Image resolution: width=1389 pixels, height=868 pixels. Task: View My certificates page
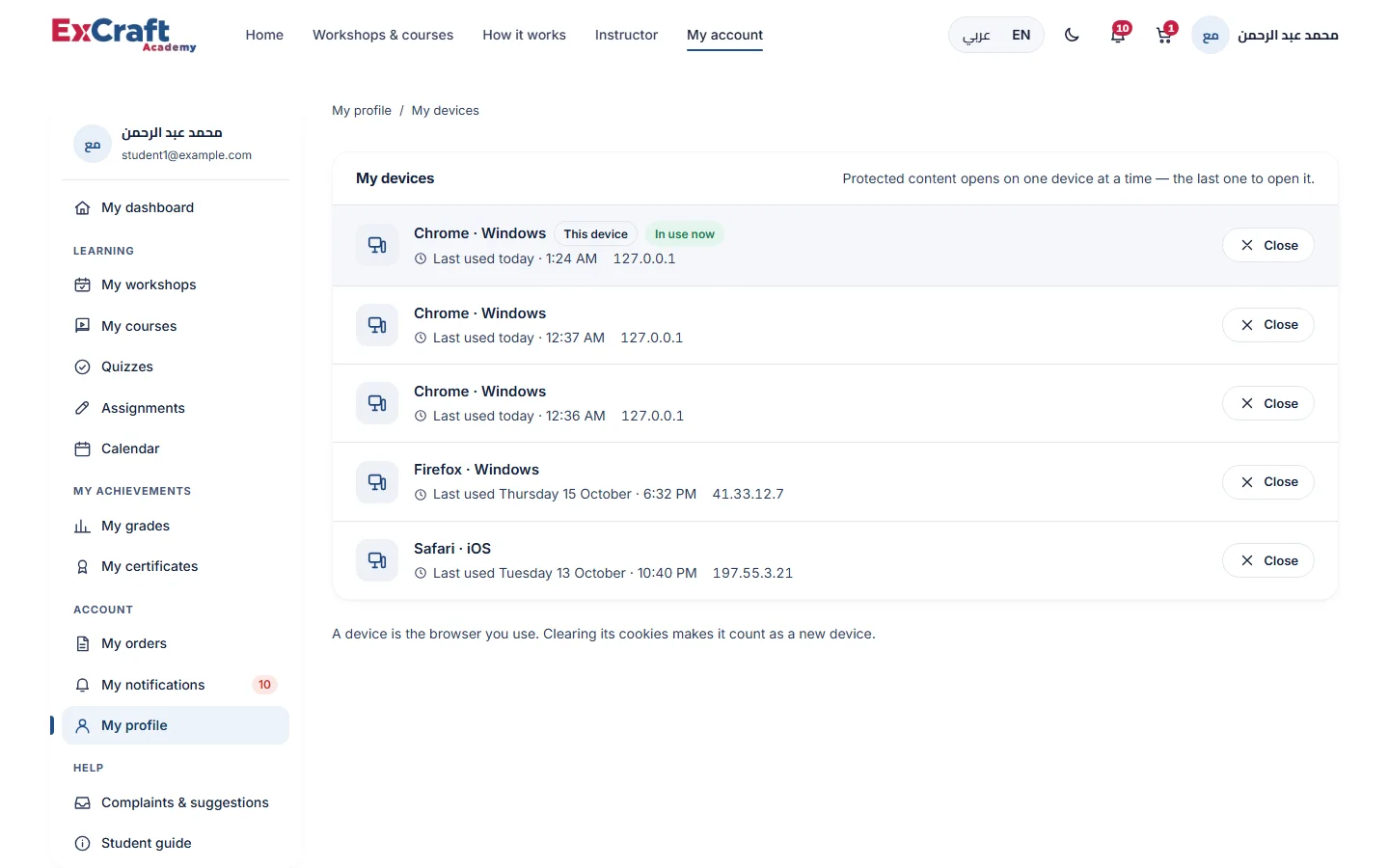coord(176,566)
